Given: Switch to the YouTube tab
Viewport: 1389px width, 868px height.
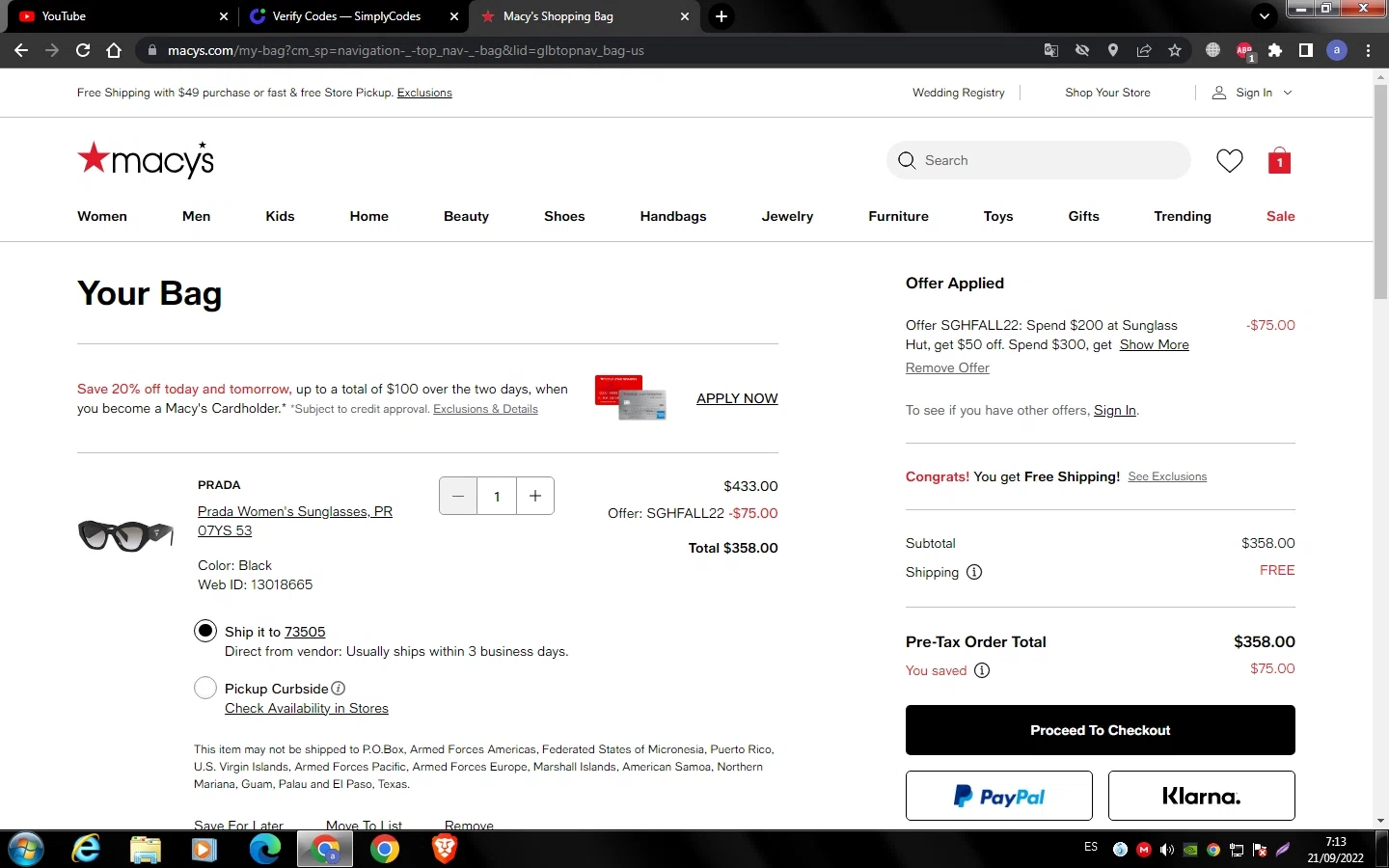Looking at the screenshot, I should point(123,16).
